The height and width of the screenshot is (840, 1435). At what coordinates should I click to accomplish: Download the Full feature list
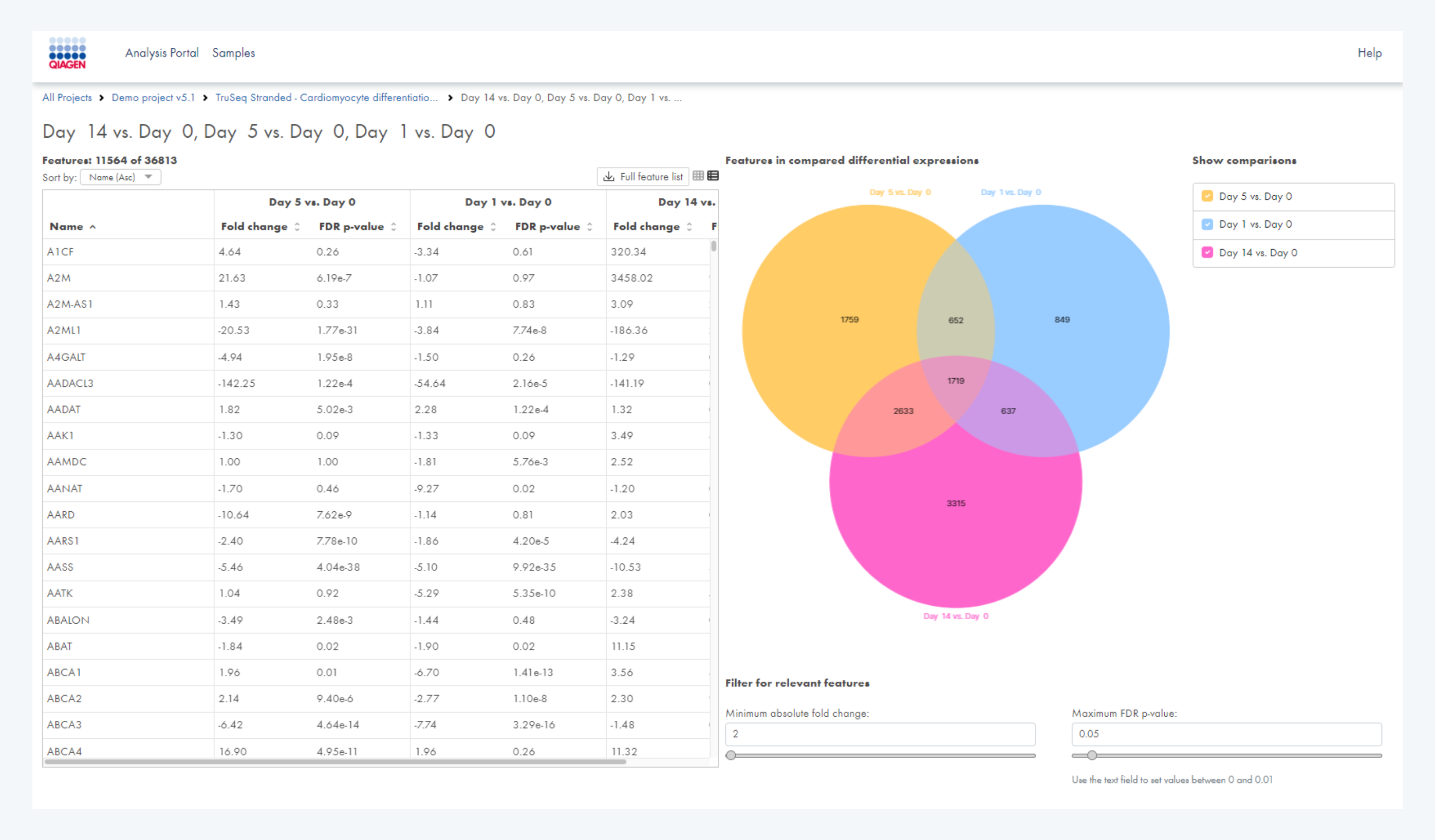(x=643, y=177)
